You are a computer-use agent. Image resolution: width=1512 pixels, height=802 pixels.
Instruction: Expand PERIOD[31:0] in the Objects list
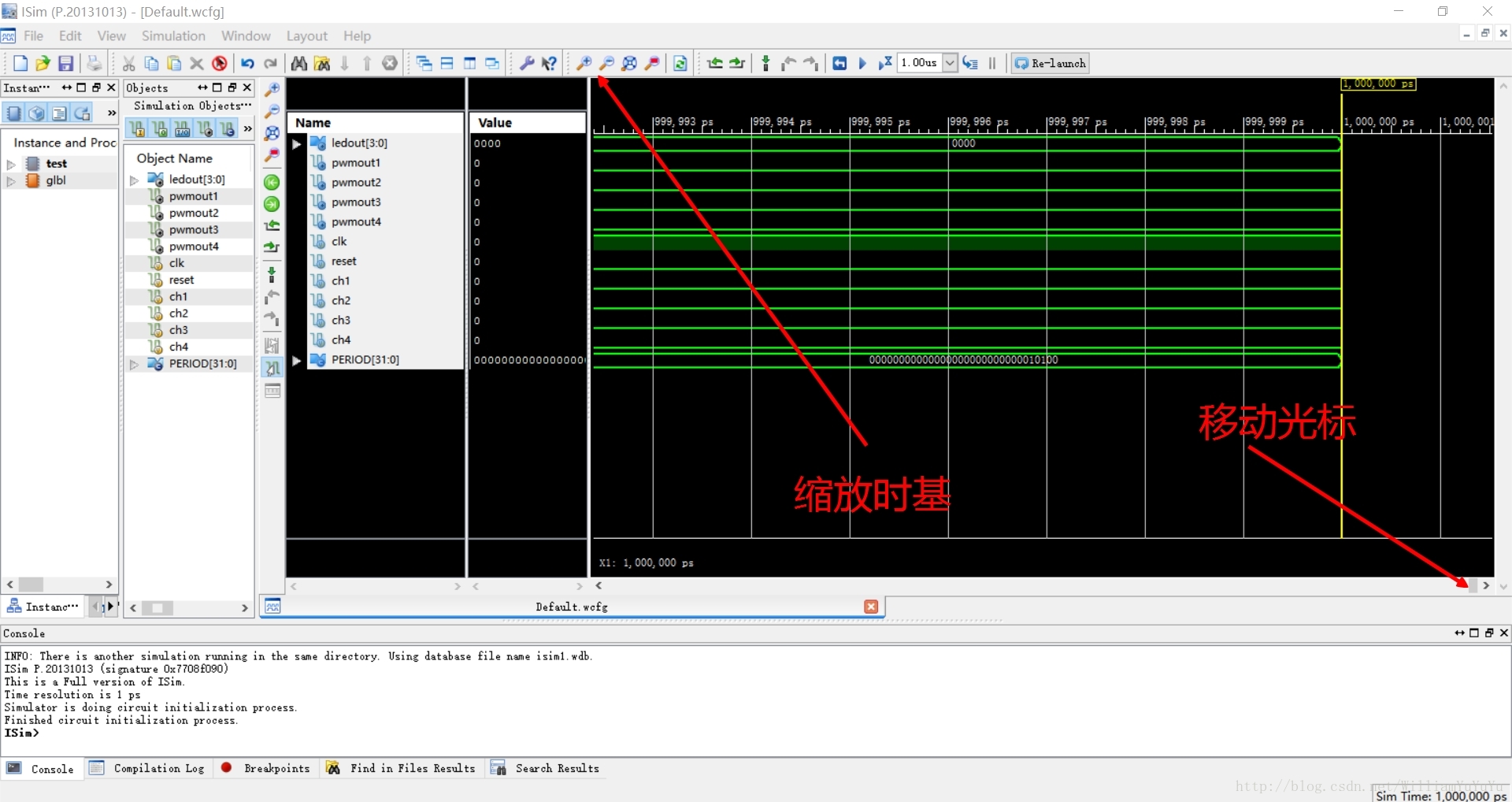click(134, 364)
